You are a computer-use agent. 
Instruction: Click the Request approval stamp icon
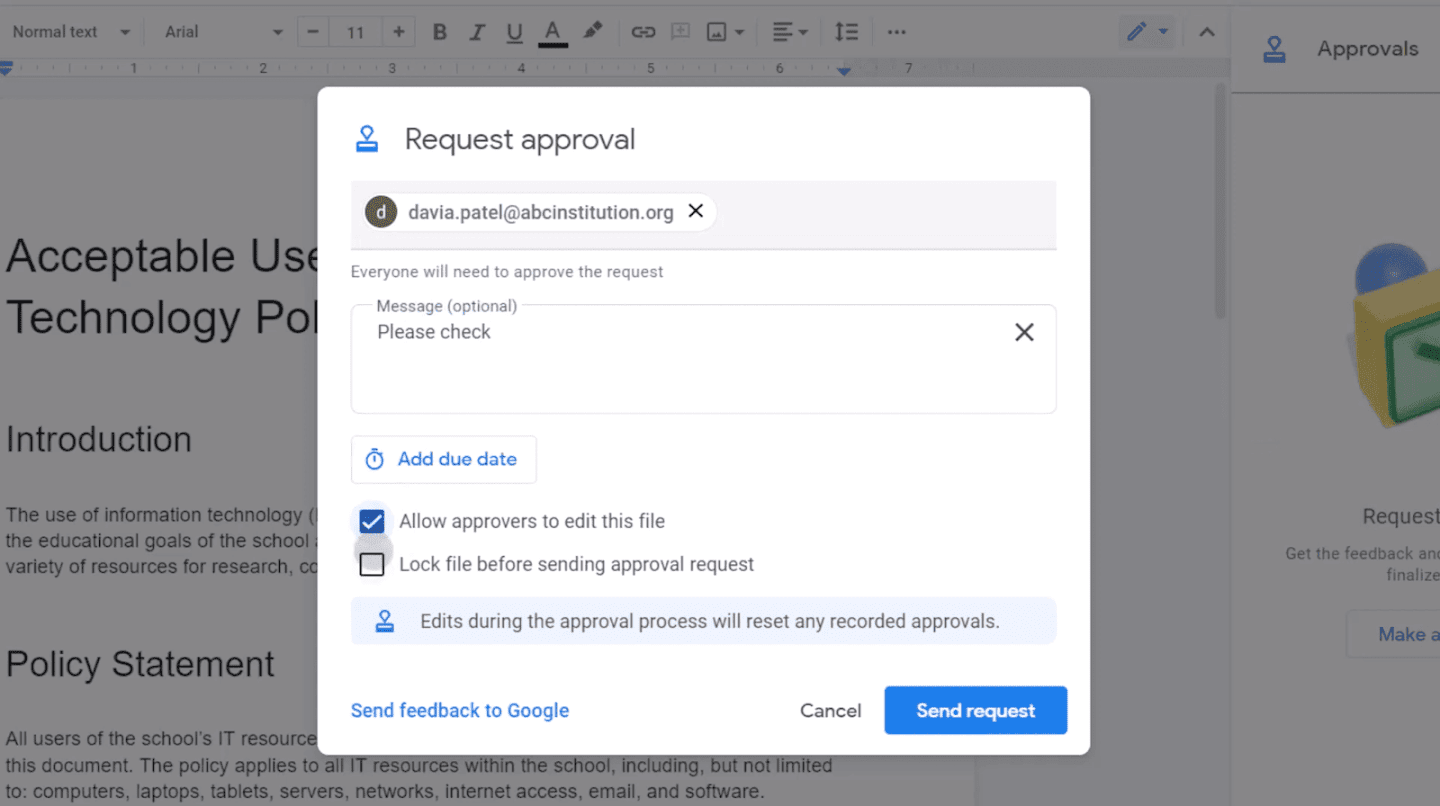367,139
